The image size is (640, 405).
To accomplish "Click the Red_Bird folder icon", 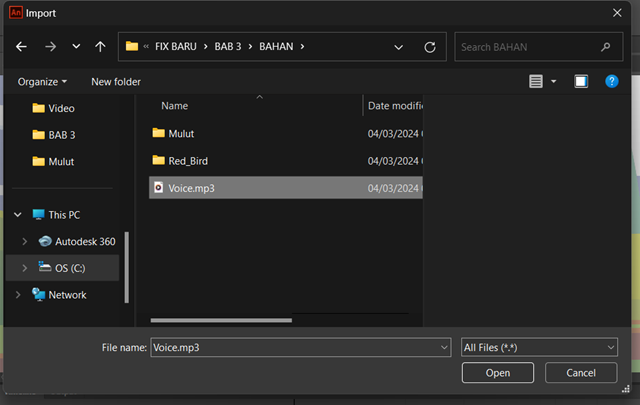I will (158, 160).
